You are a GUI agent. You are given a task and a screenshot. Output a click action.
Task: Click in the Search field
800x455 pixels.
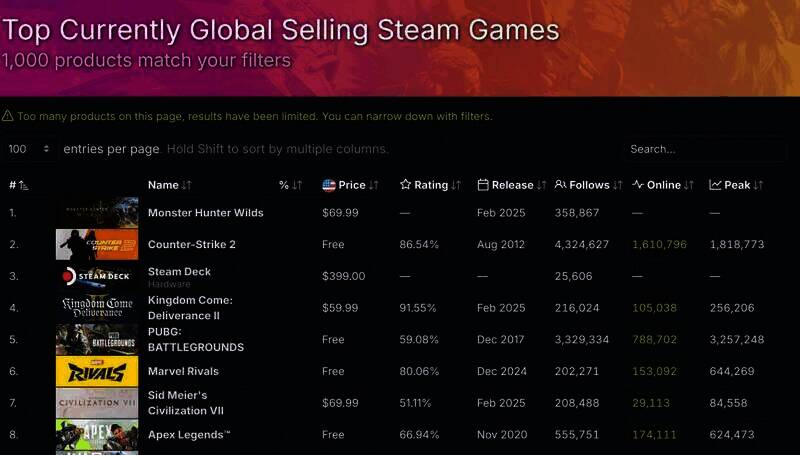(704, 149)
